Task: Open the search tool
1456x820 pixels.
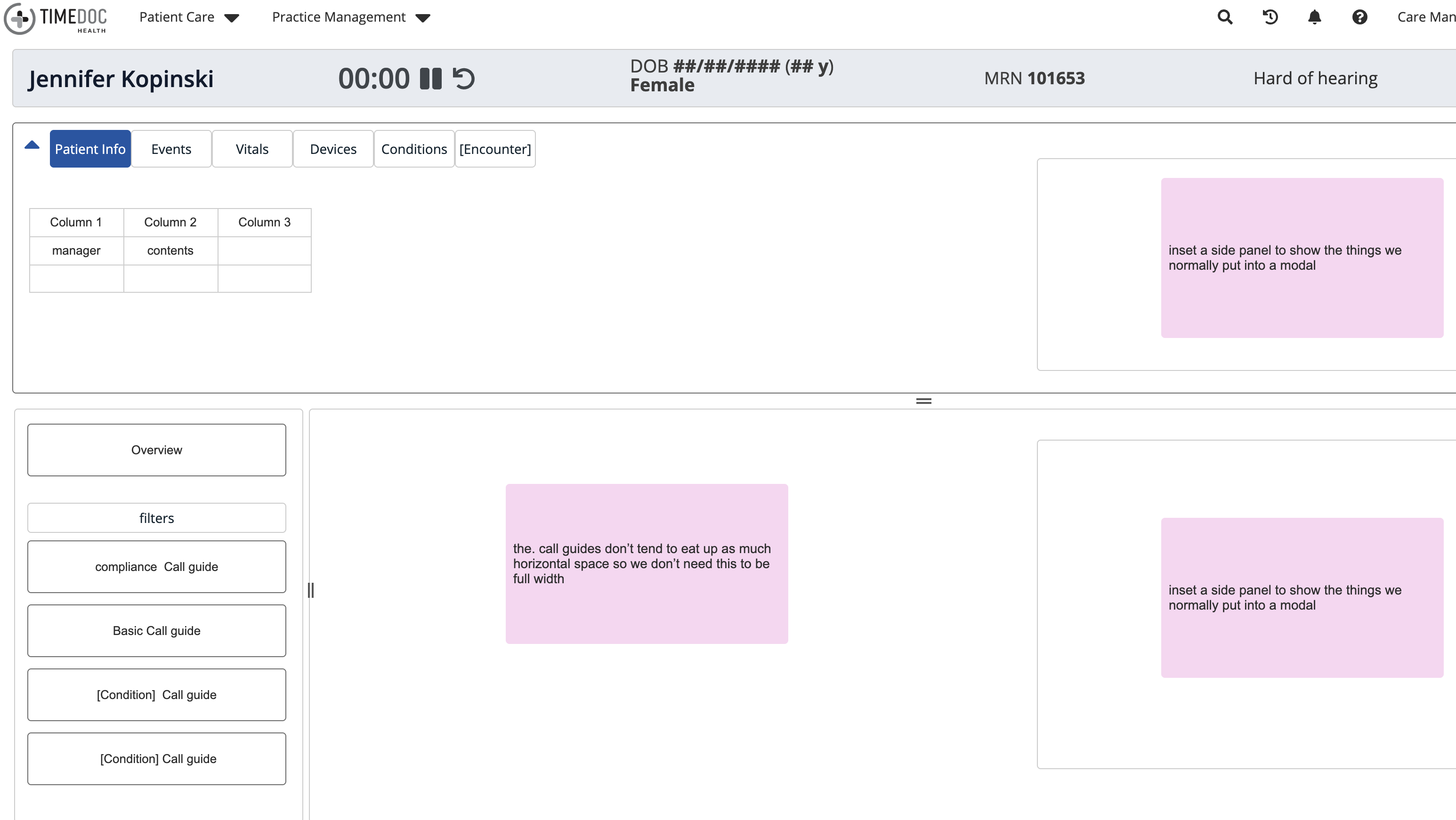Action: pyautogui.click(x=1224, y=17)
